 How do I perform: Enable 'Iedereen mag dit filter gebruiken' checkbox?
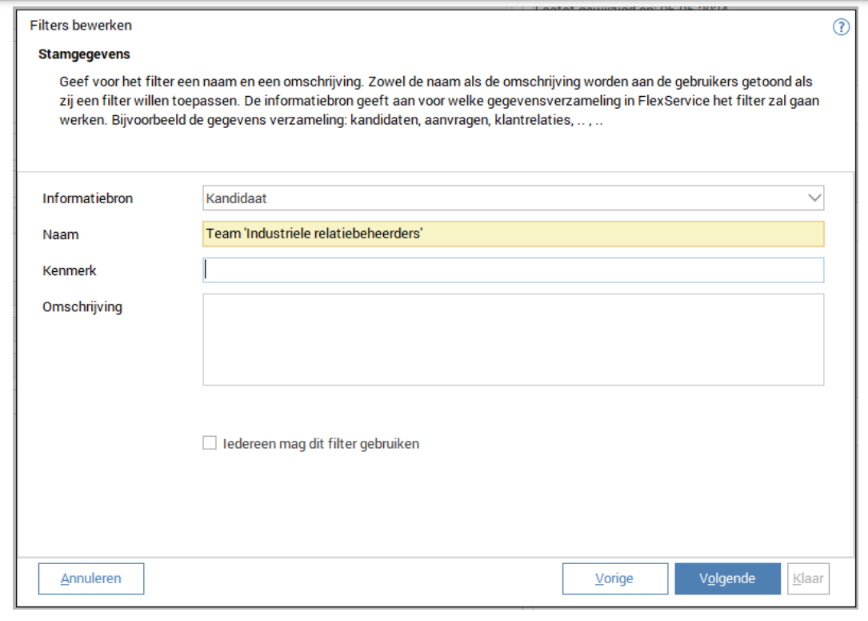[x=210, y=443]
